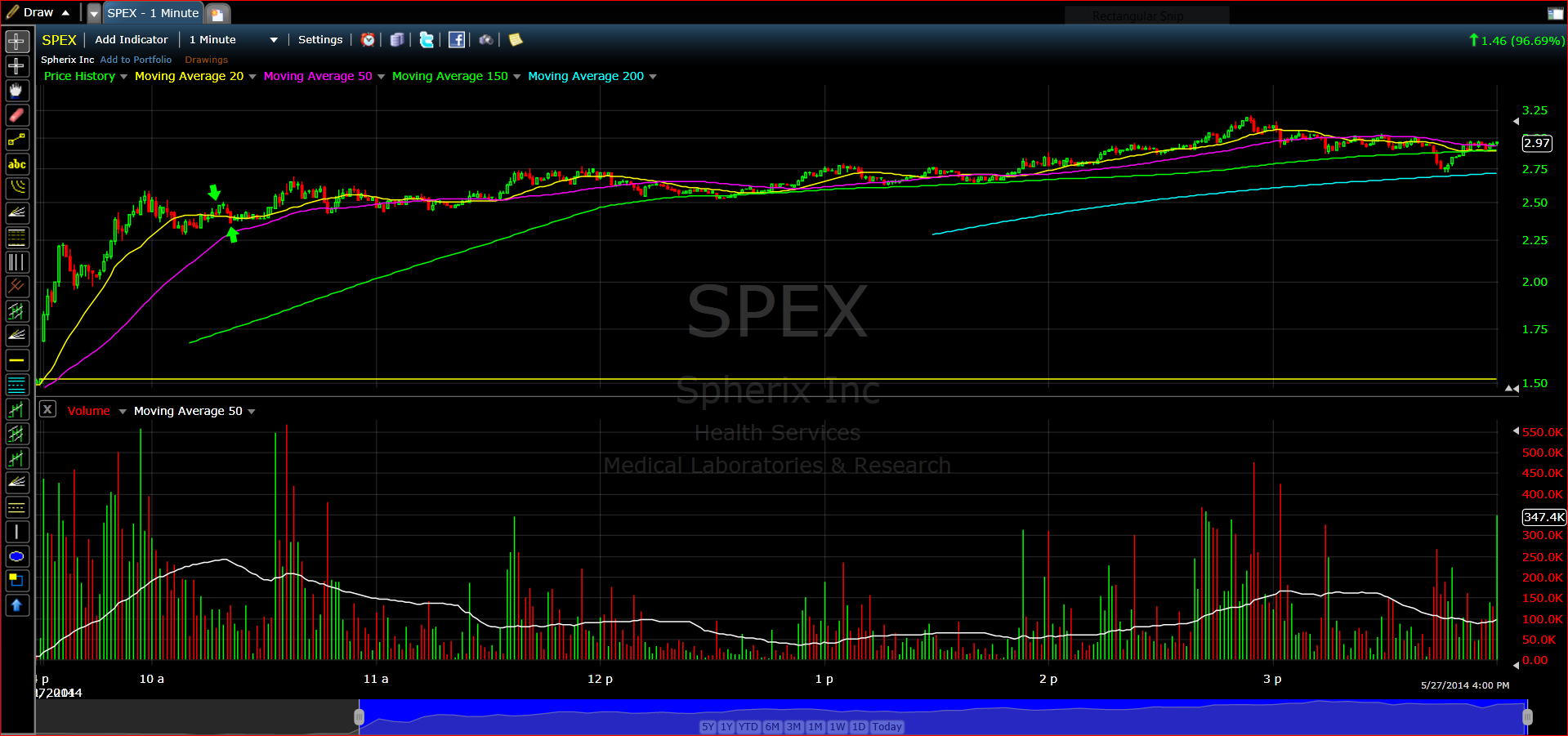Click the Spherix Inc company name

68,60
